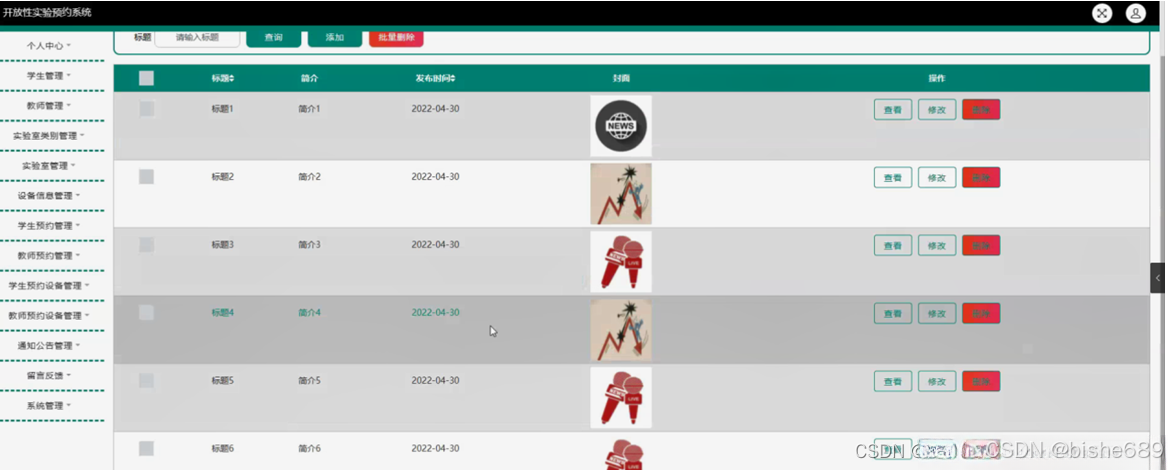Viewport: 1168px width, 470px height.
Task: Click 修改 in the 标题4 row
Action: [x=937, y=313]
